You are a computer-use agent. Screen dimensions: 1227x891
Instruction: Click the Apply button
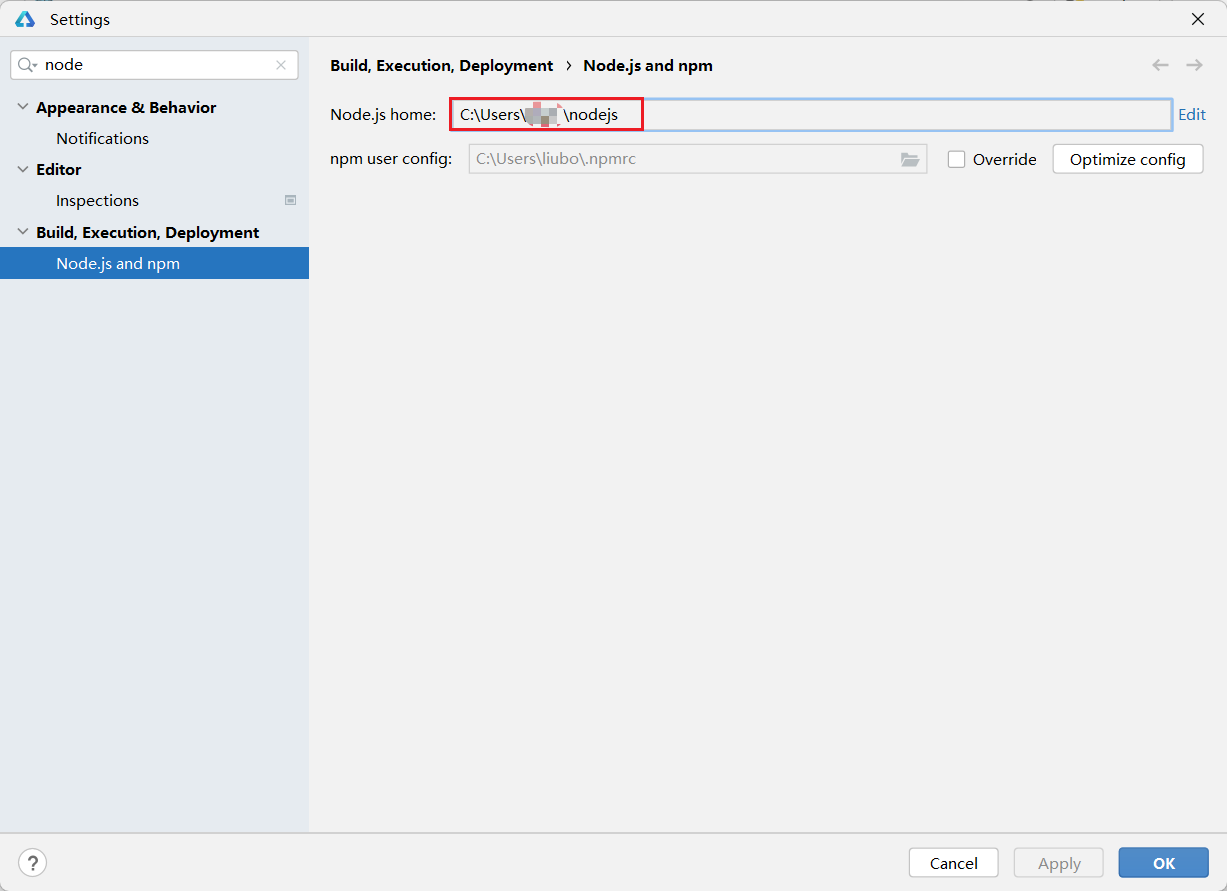tap(1059, 863)
